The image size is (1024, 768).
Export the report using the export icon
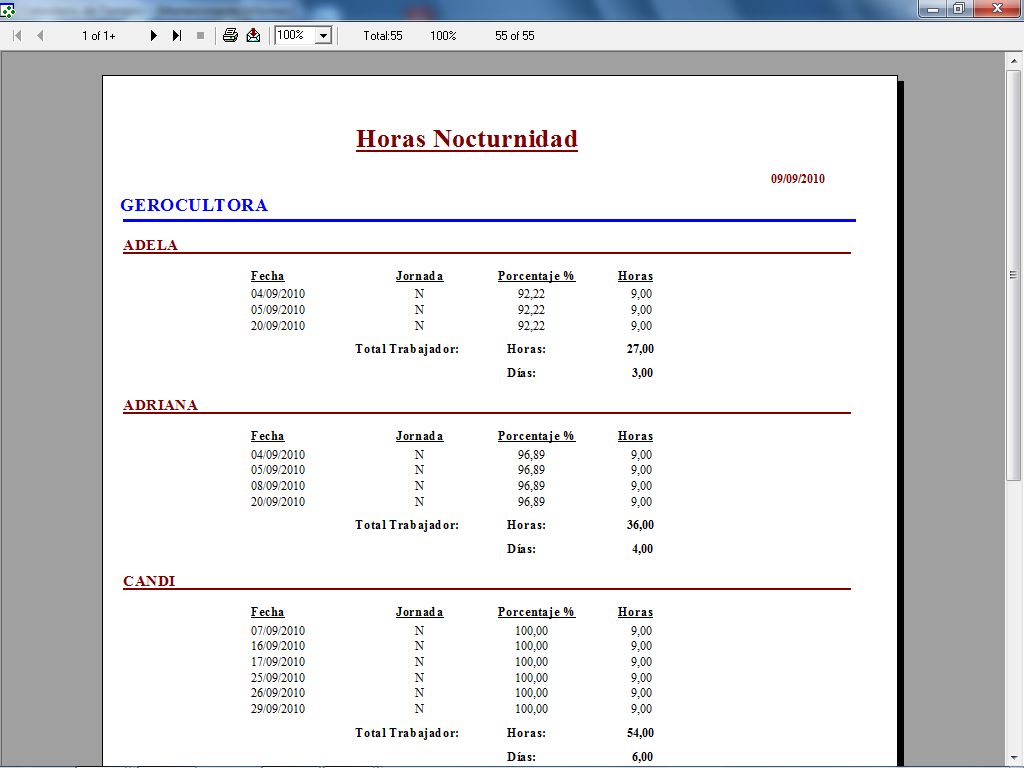tap(253, 35)
